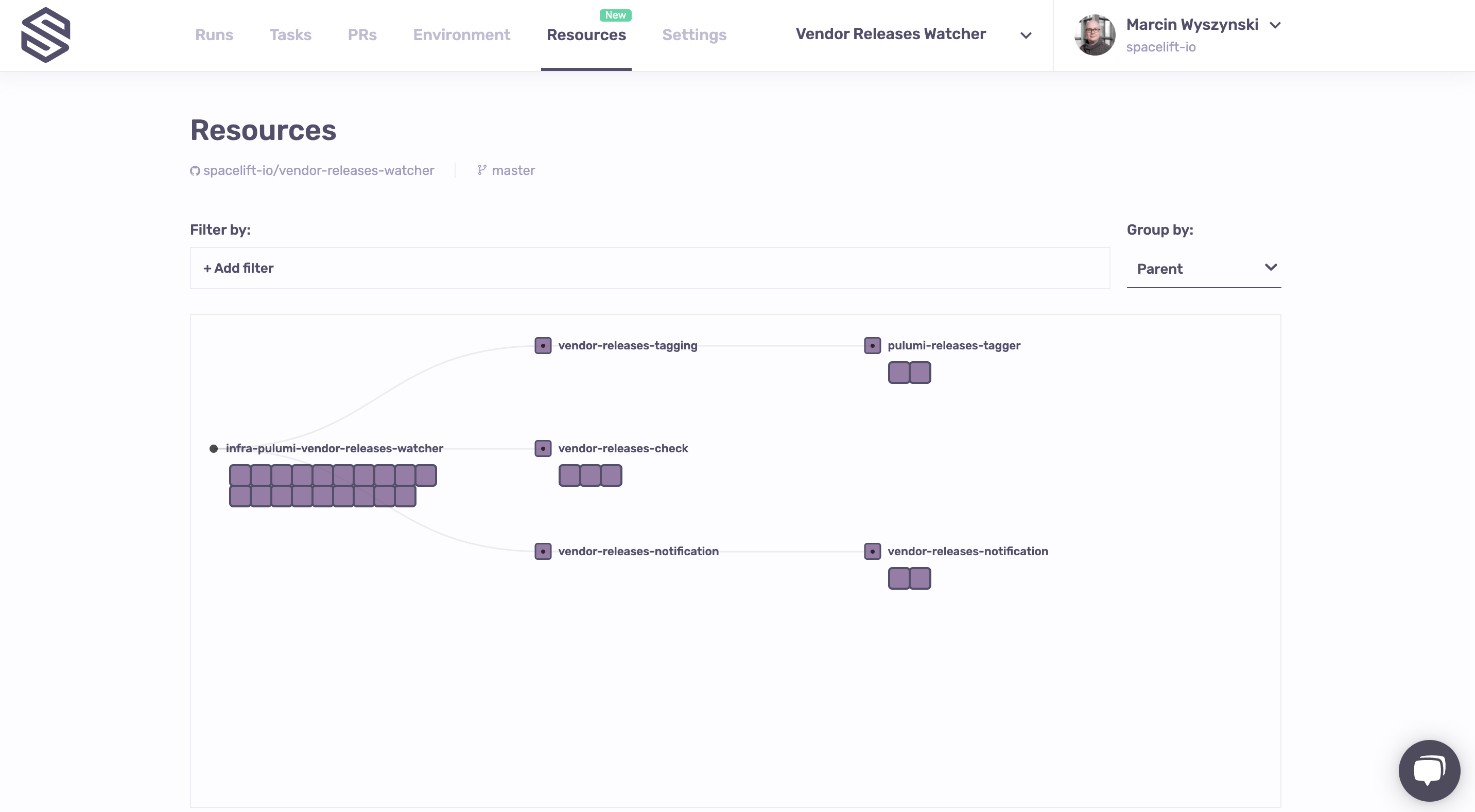Go to the Settings tab
This screenshot has height=812, width=1475.
click(694, 35)
